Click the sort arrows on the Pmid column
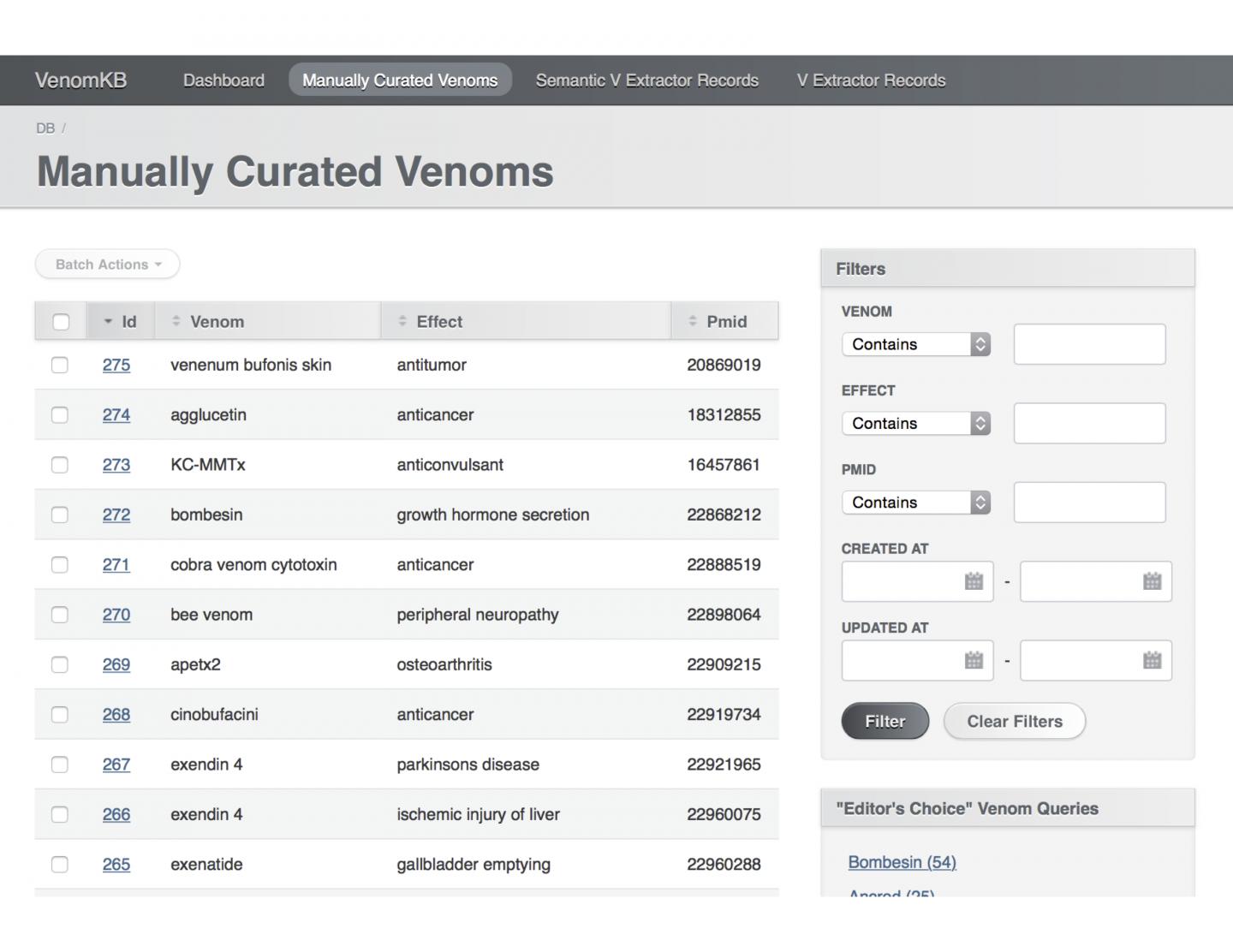 pos(690,321)
